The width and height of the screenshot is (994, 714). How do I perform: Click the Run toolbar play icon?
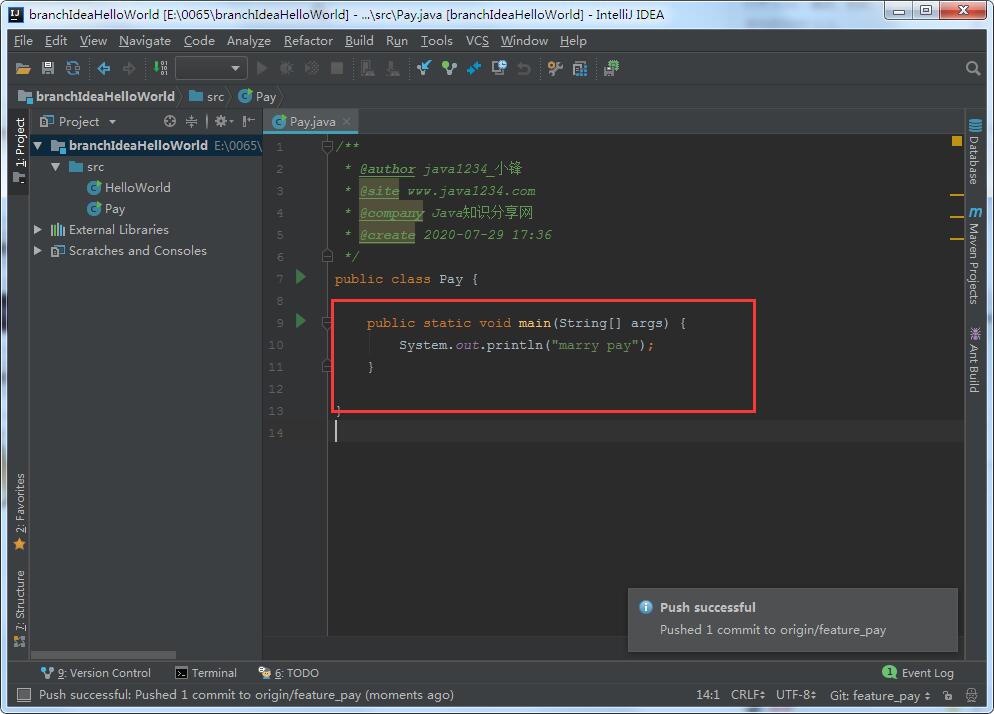[x=261, y=68]
